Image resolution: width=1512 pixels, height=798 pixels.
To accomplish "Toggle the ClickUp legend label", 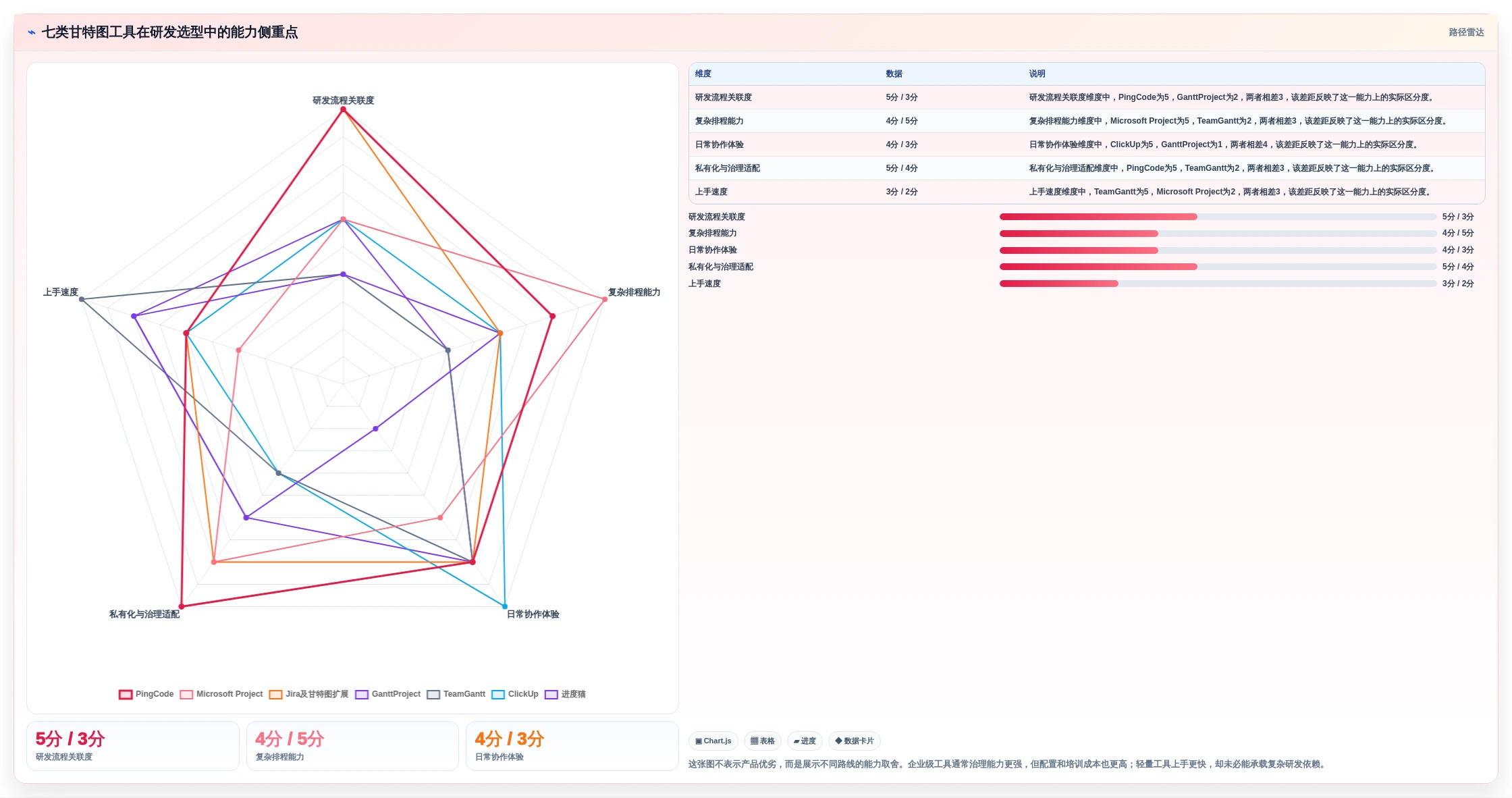I will coord(523,694).
